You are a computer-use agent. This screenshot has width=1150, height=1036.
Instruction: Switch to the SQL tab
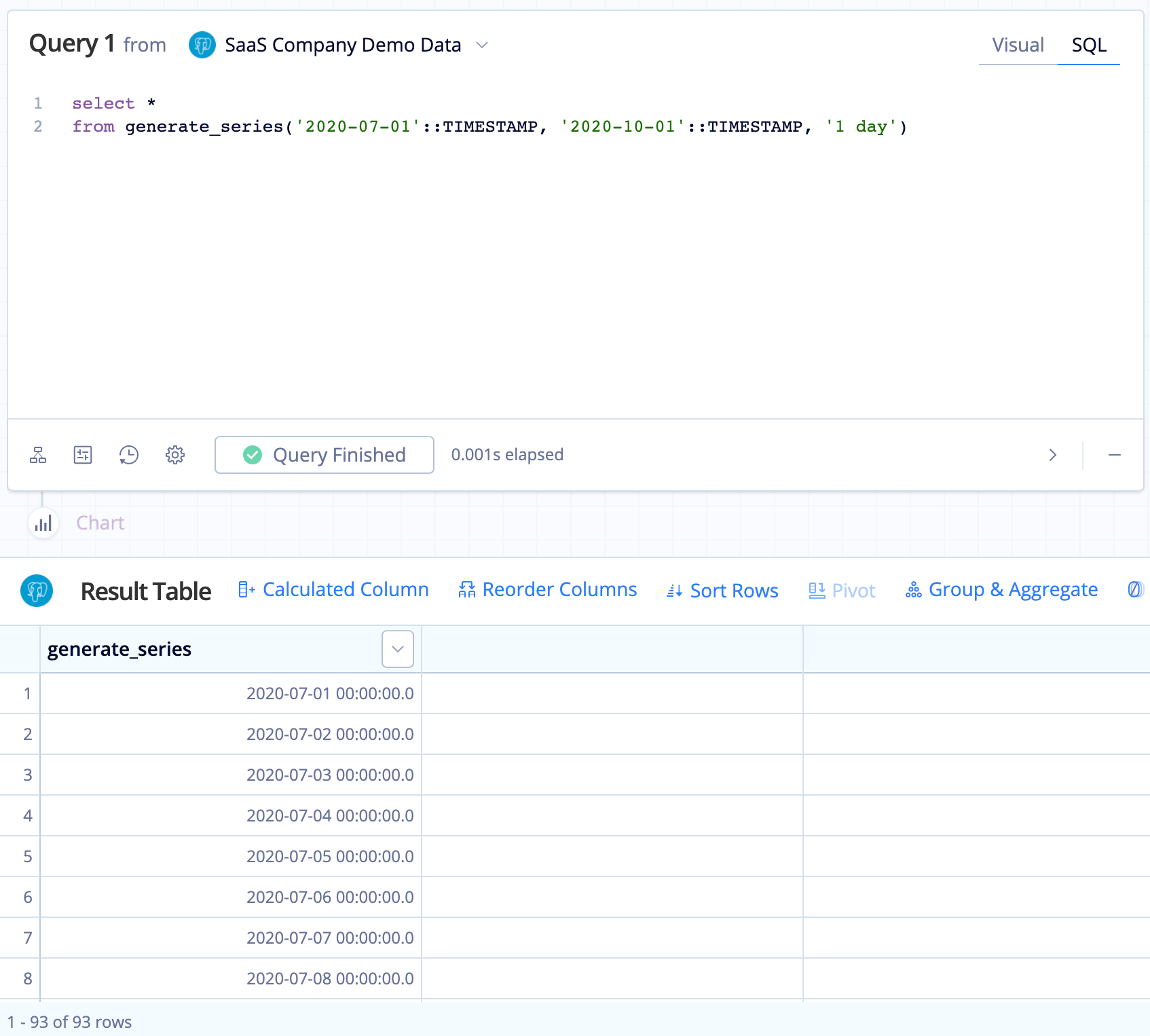(1089, 45)
